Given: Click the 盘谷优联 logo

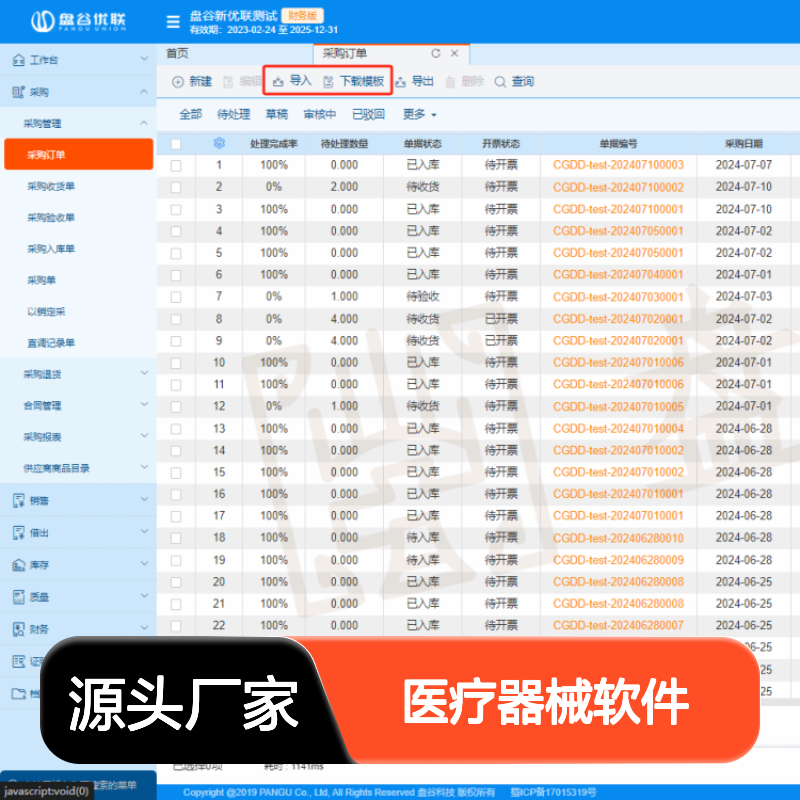Looking at the screenshot, I should (x=79, y=21).
